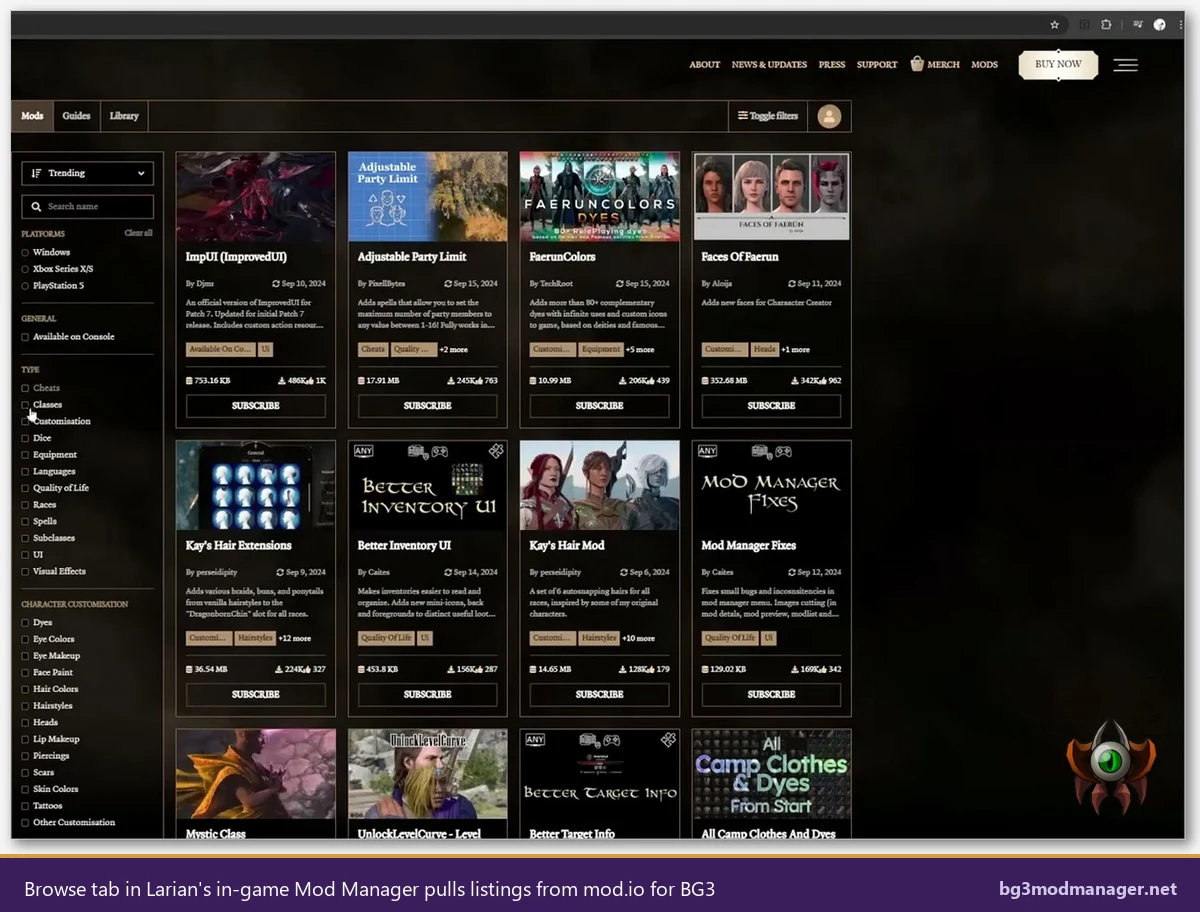
Task: Expand '+1 more' tags on Faces Of Faerun
Action: pos(796,350)
